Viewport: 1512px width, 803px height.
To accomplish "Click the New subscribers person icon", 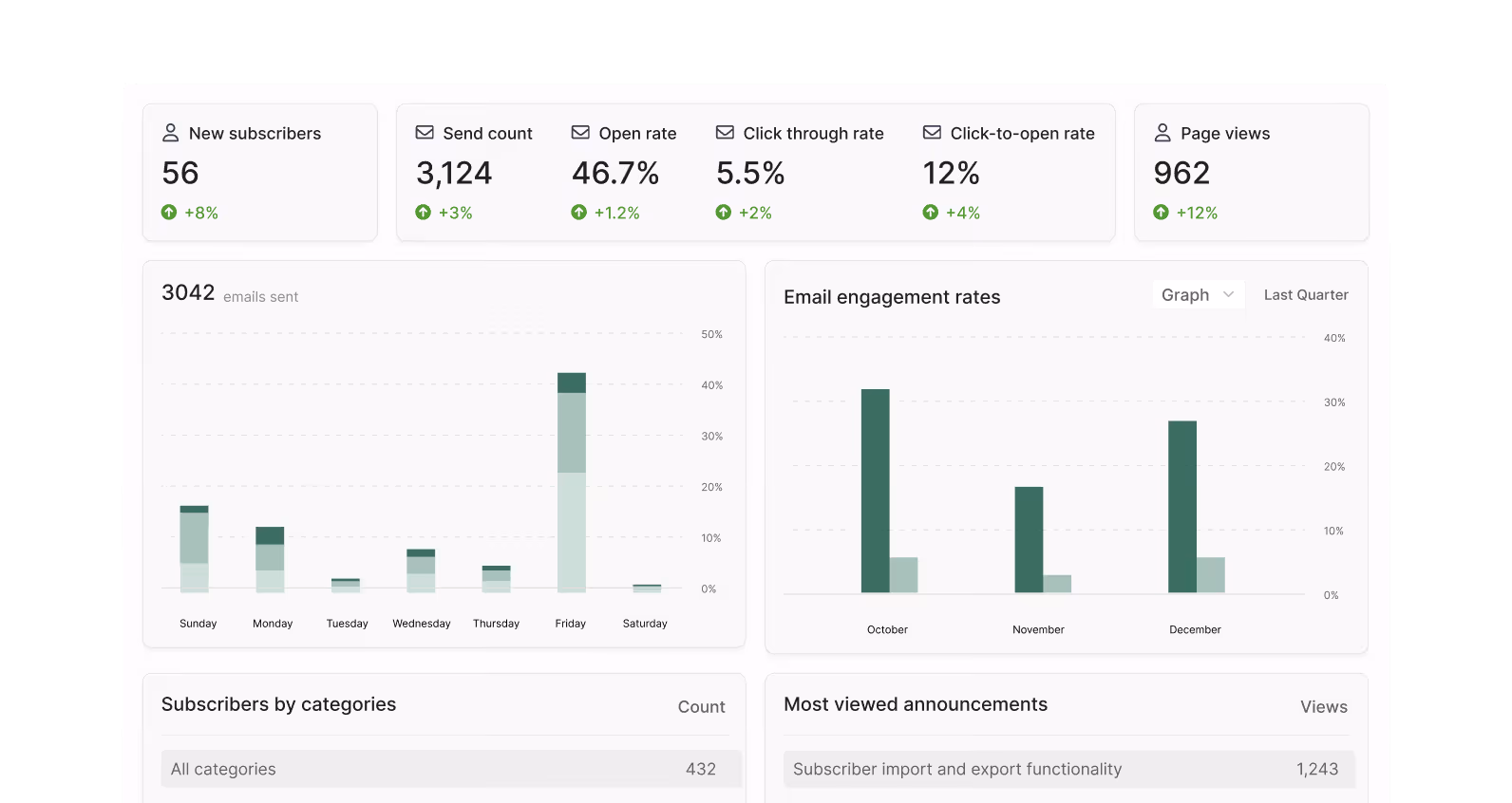I will 171,133.
